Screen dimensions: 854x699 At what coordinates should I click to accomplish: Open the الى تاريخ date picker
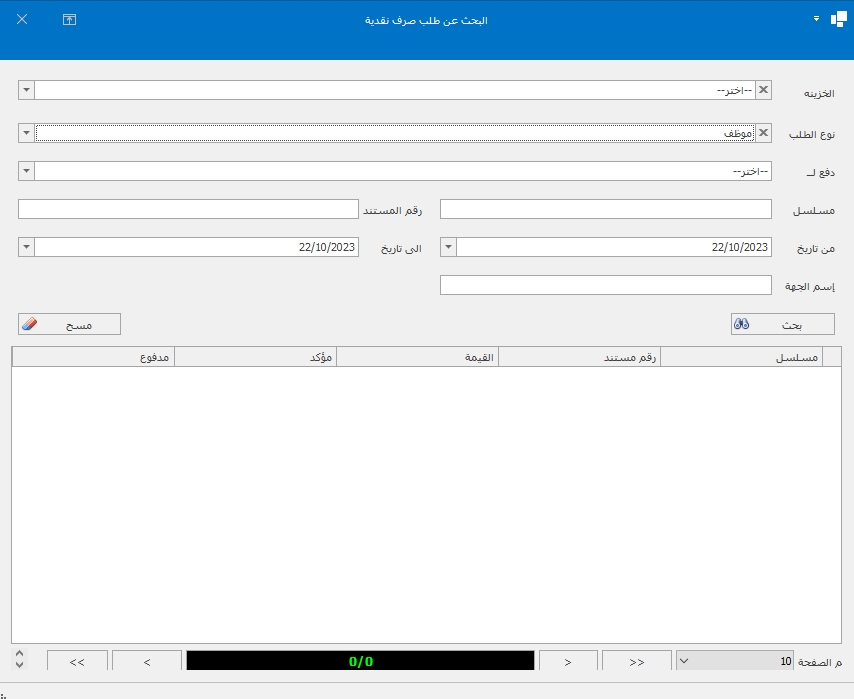[26, 247]
